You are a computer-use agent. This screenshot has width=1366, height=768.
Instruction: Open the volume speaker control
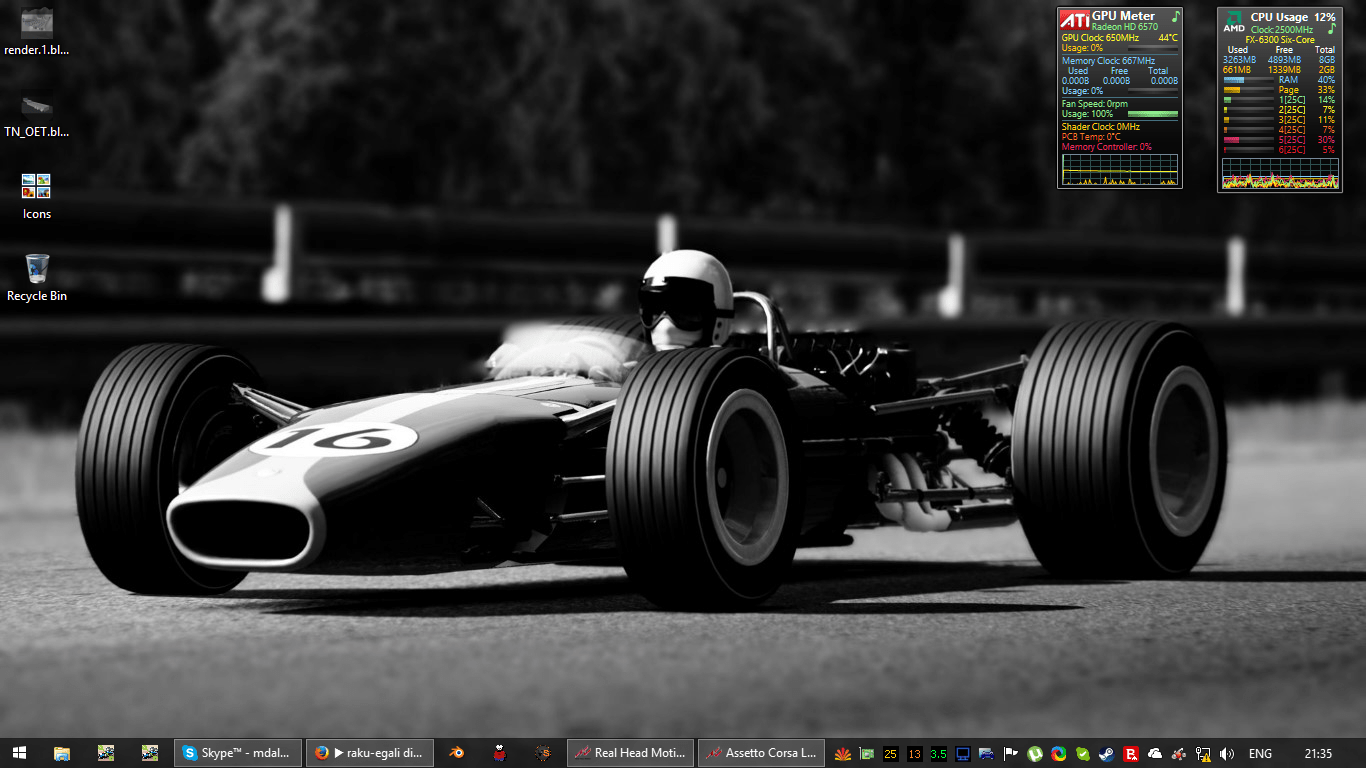click(1227, 754)
